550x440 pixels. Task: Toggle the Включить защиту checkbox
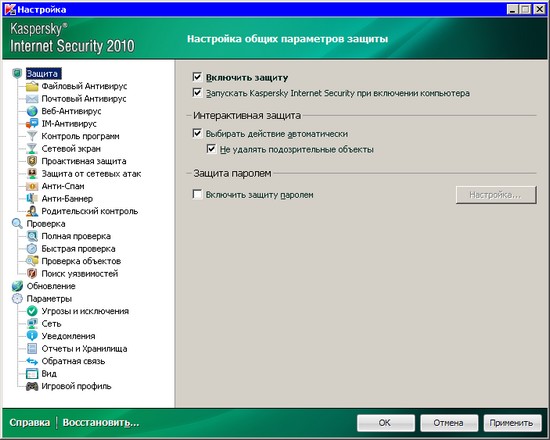(197, 77)
